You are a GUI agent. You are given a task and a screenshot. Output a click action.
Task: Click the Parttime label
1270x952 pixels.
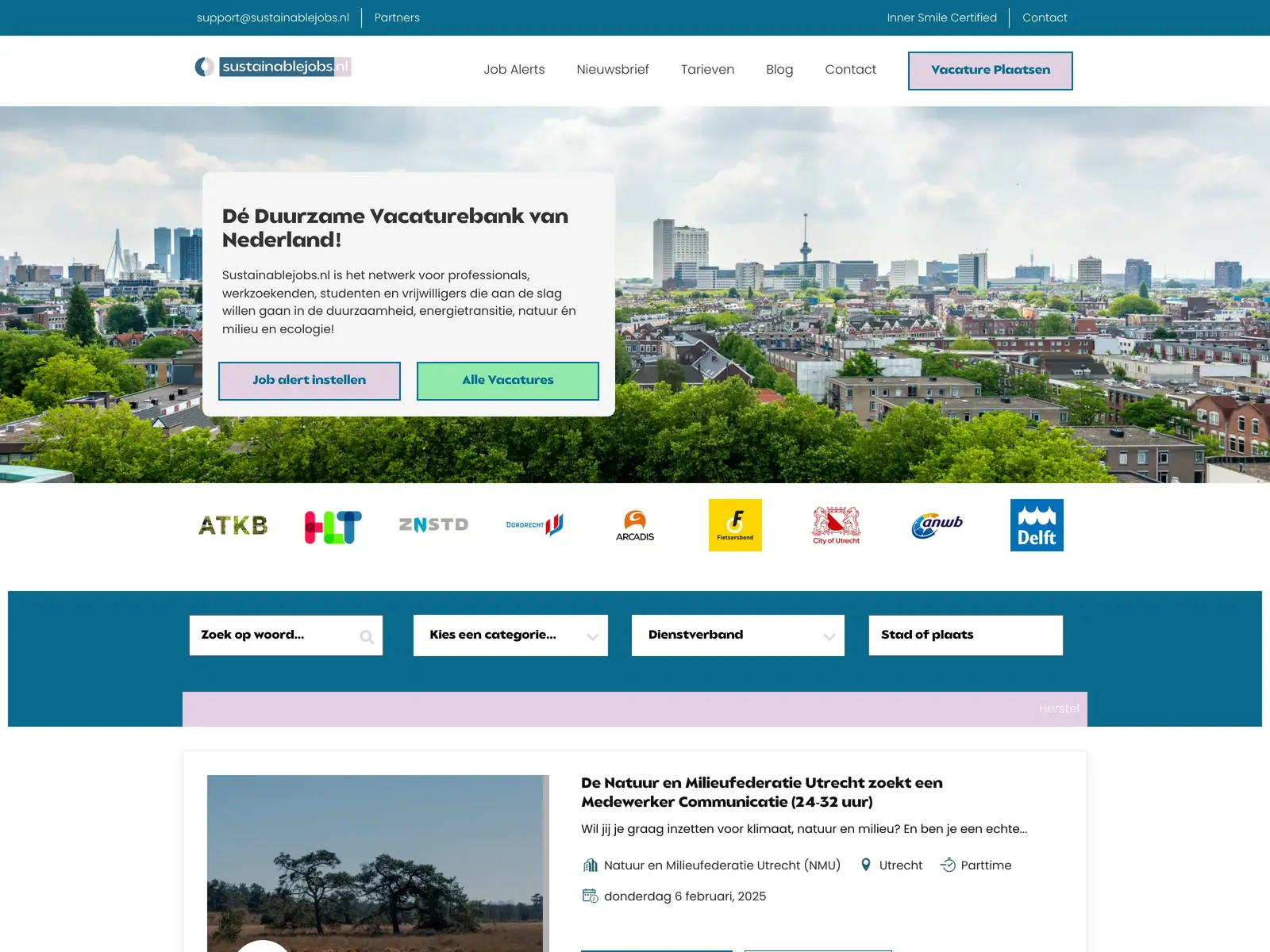click(986, 866)
